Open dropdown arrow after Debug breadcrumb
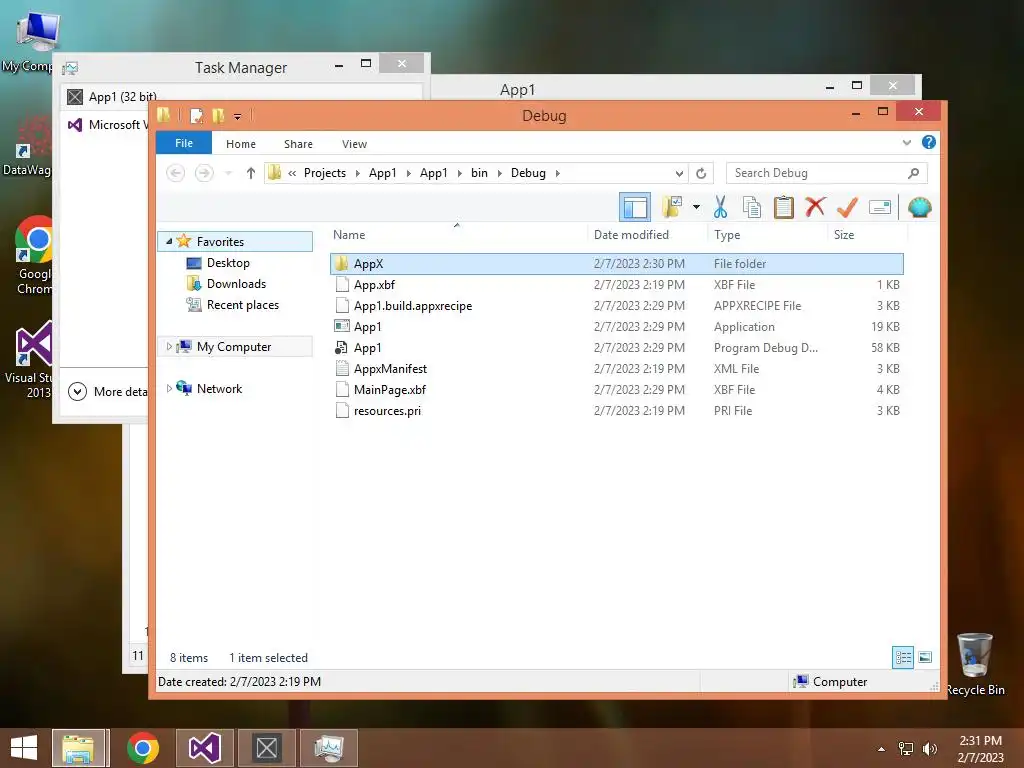The width and height of the screenshot is (1024, 768). tap(558, 173)
